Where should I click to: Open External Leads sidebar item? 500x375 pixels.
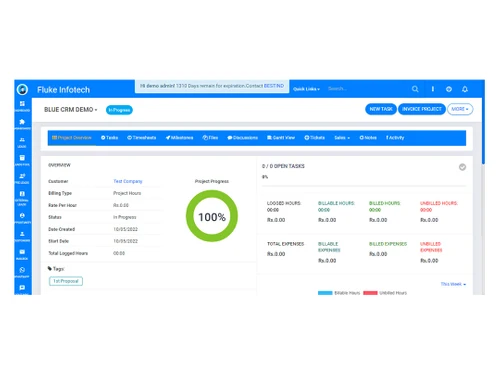click(22, 198)
